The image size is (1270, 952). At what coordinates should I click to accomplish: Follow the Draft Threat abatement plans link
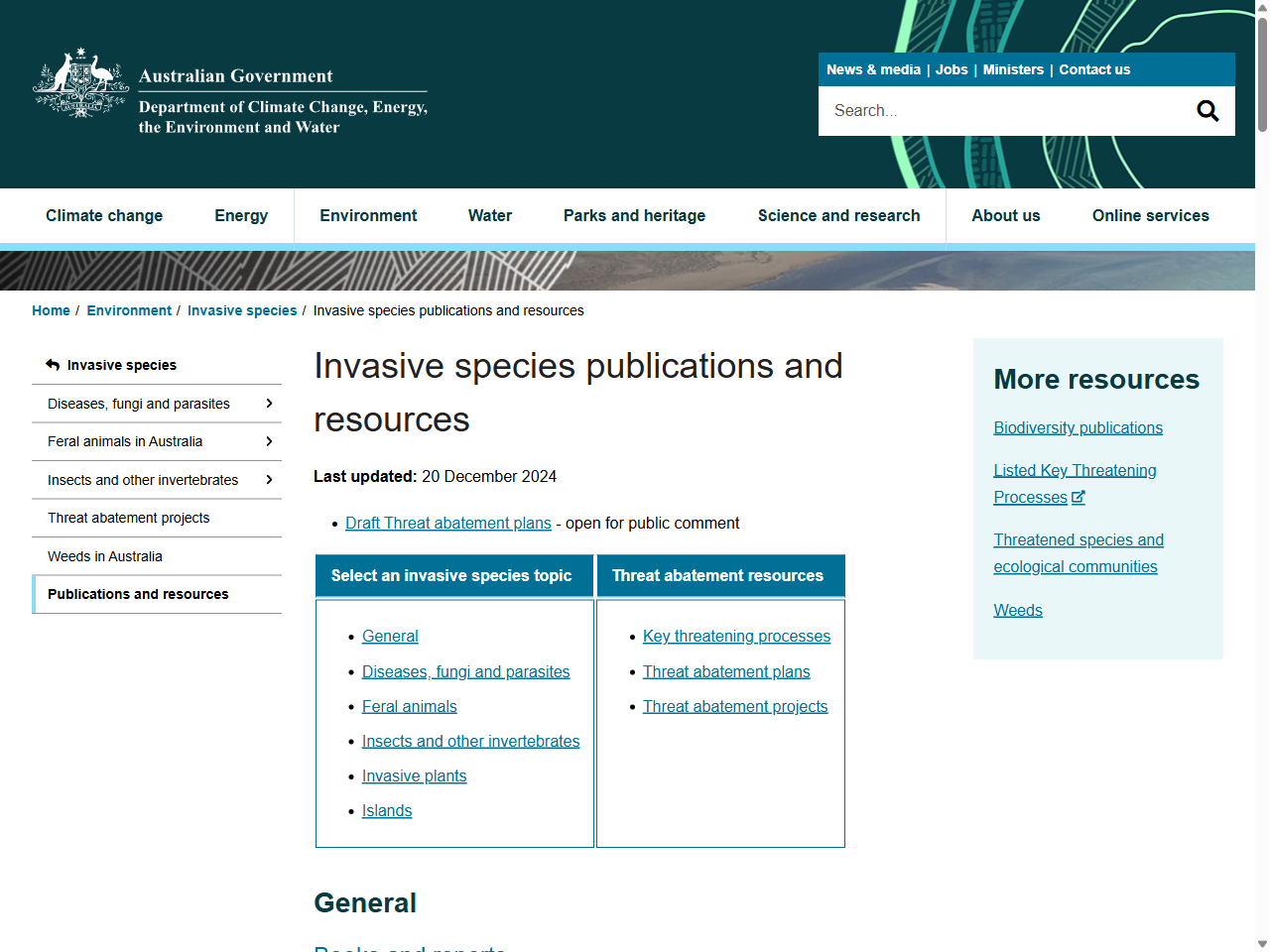(x=448, y=523)
